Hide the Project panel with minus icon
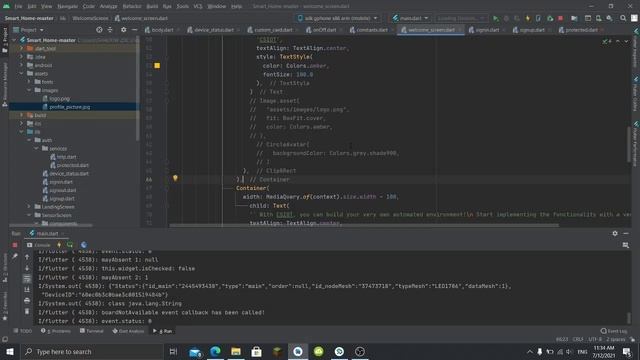This screenshot has height=360, width=640. [x=134, y=30]
